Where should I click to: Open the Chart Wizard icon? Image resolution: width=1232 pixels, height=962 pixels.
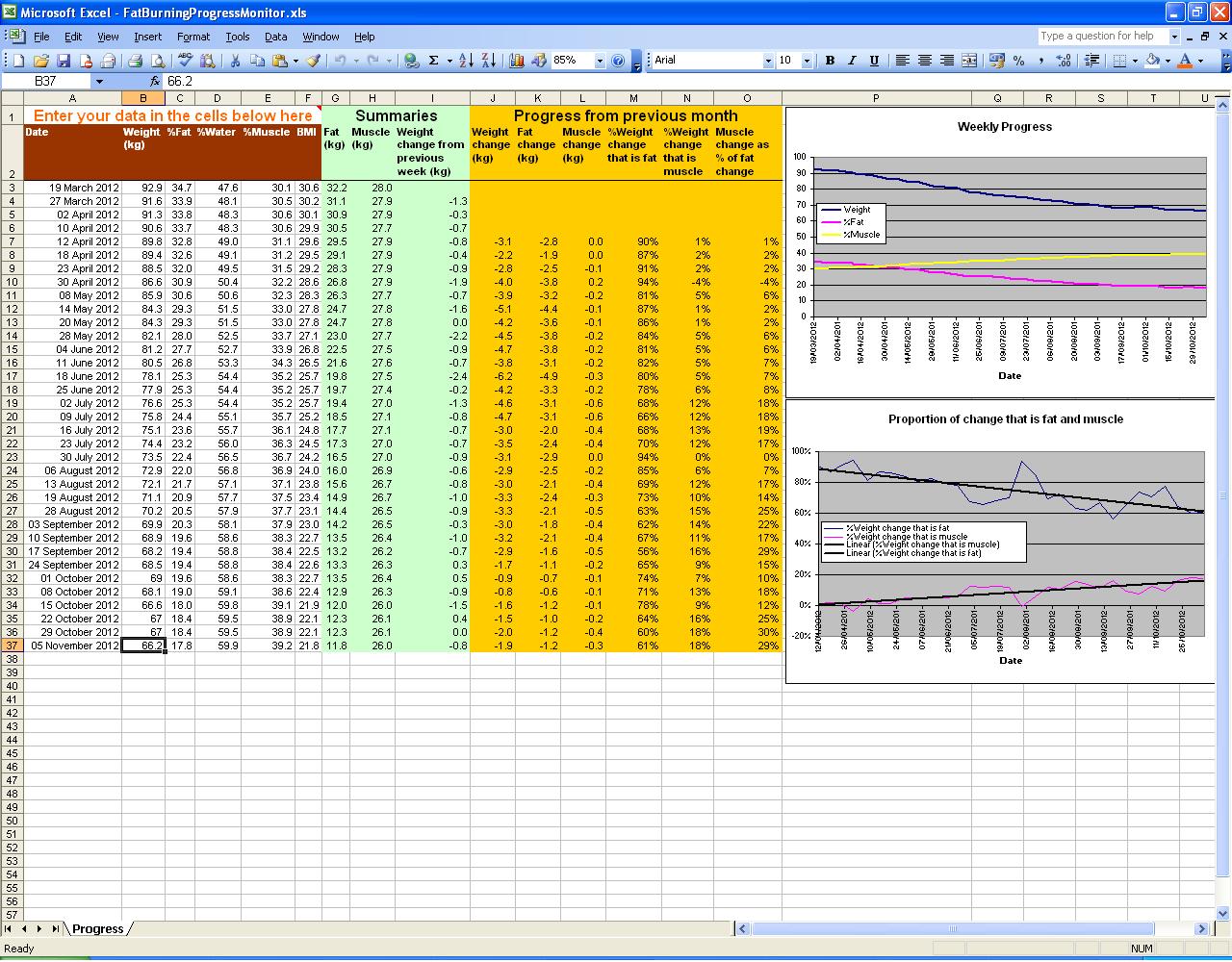point(517,61)
